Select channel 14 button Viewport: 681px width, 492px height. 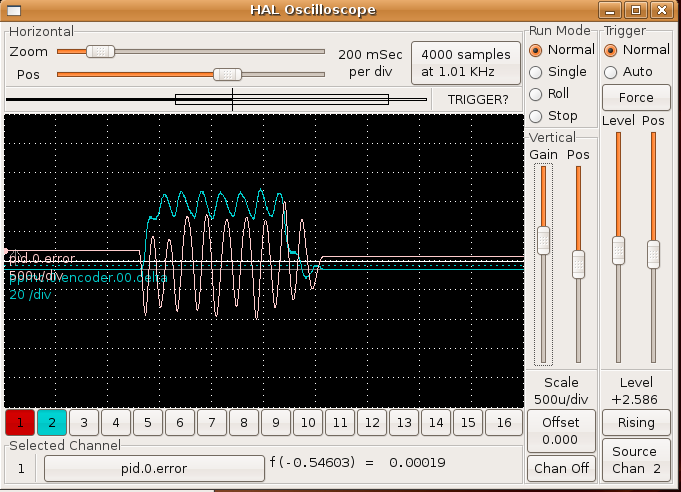(436, 423)
